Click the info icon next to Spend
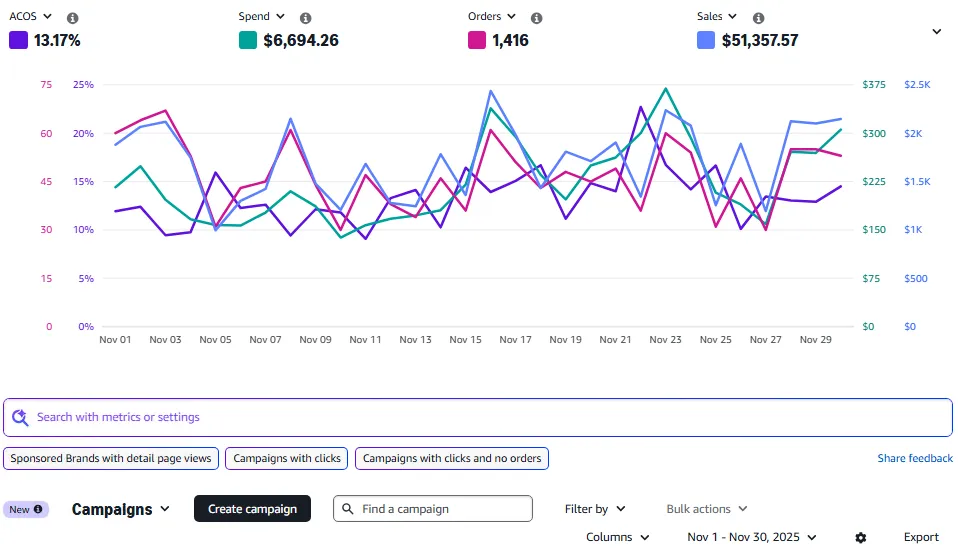 (x=306, y=18)
